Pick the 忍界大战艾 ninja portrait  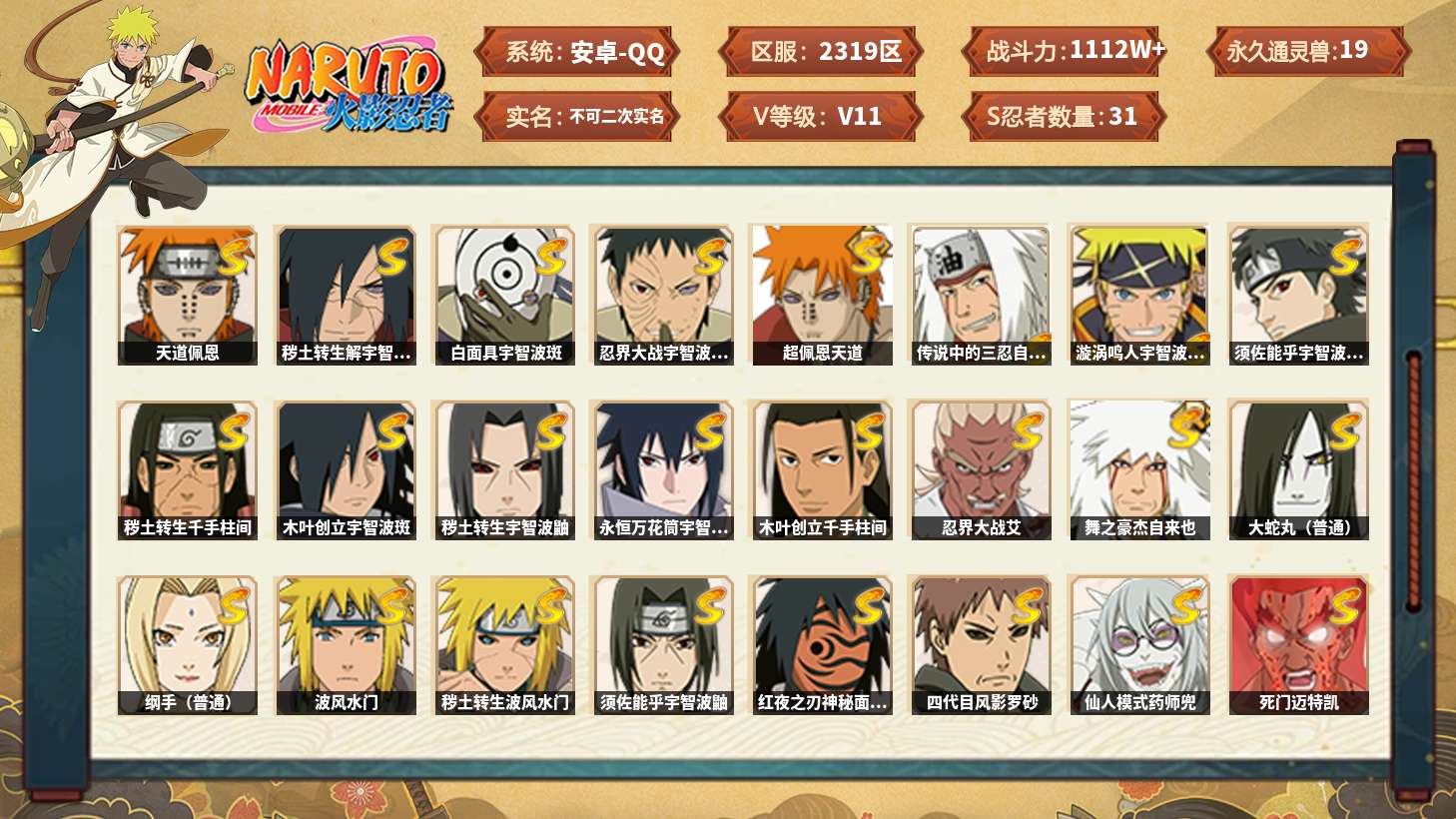coord(981,470)
